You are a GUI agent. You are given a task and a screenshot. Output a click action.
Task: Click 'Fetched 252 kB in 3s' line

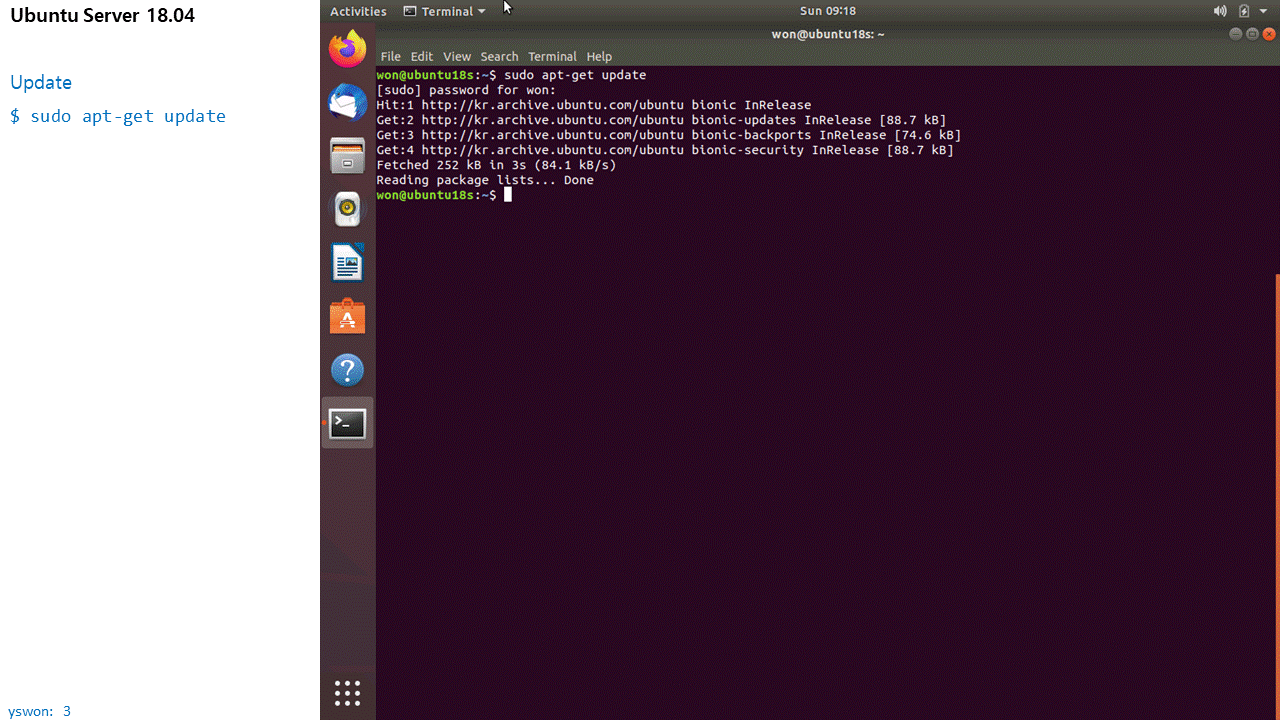[x=496, y=165]
